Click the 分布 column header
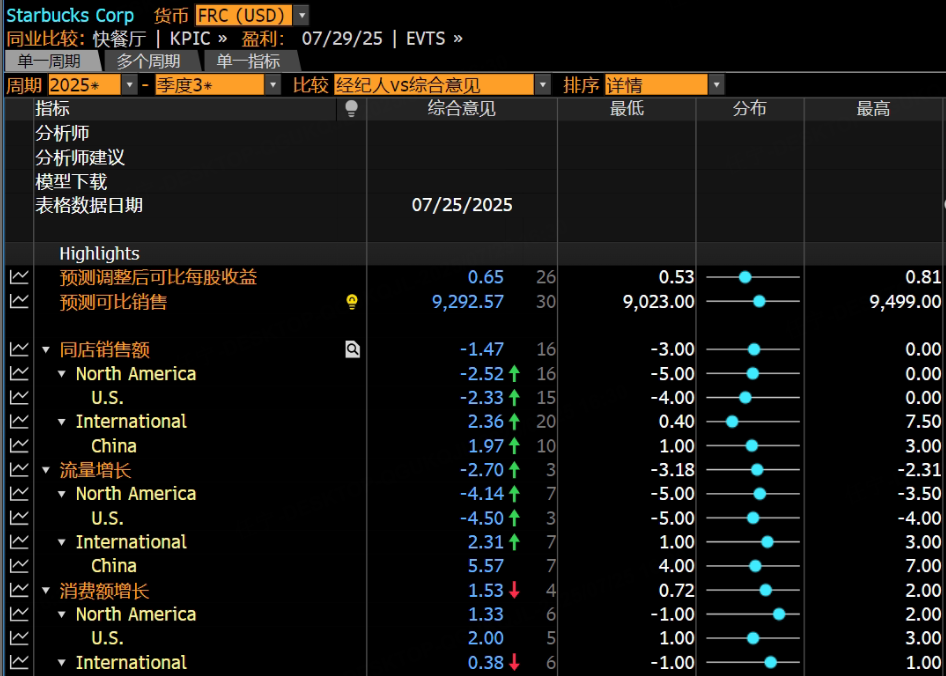 pos(749,109)
